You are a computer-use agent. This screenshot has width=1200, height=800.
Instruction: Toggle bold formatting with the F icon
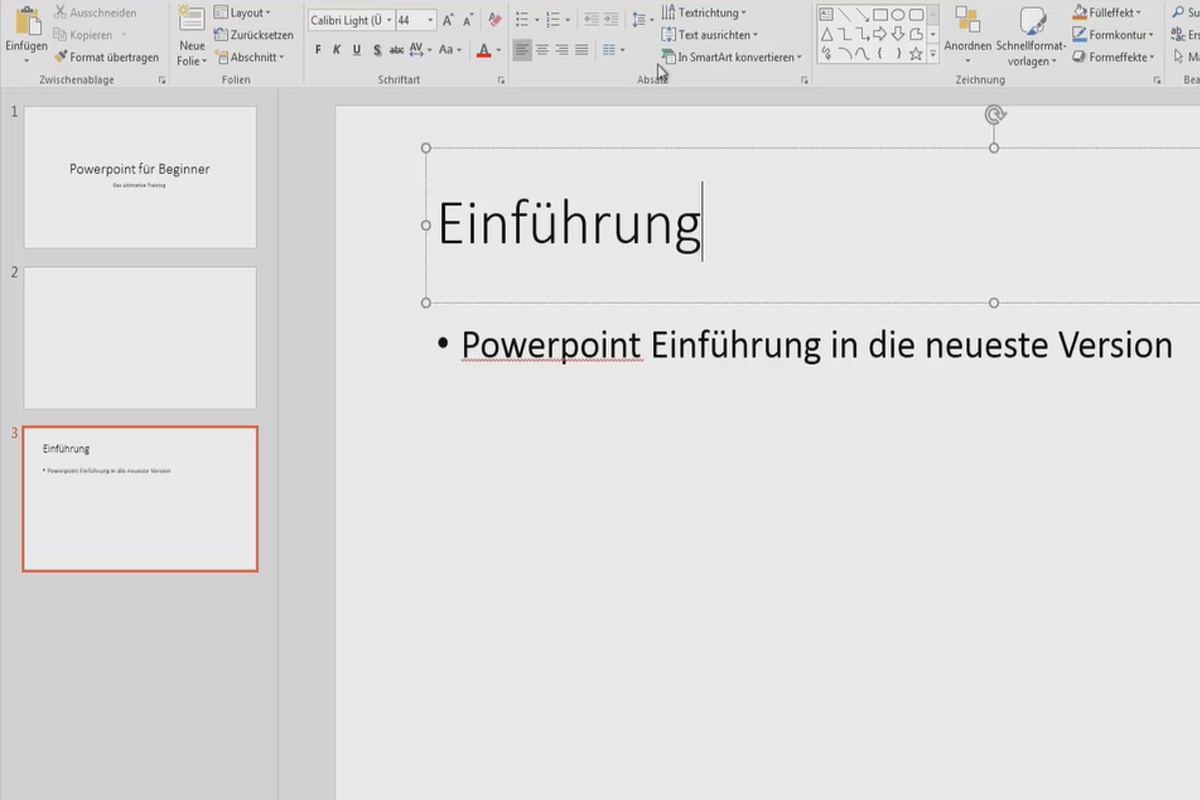click(x=317, y=48)
